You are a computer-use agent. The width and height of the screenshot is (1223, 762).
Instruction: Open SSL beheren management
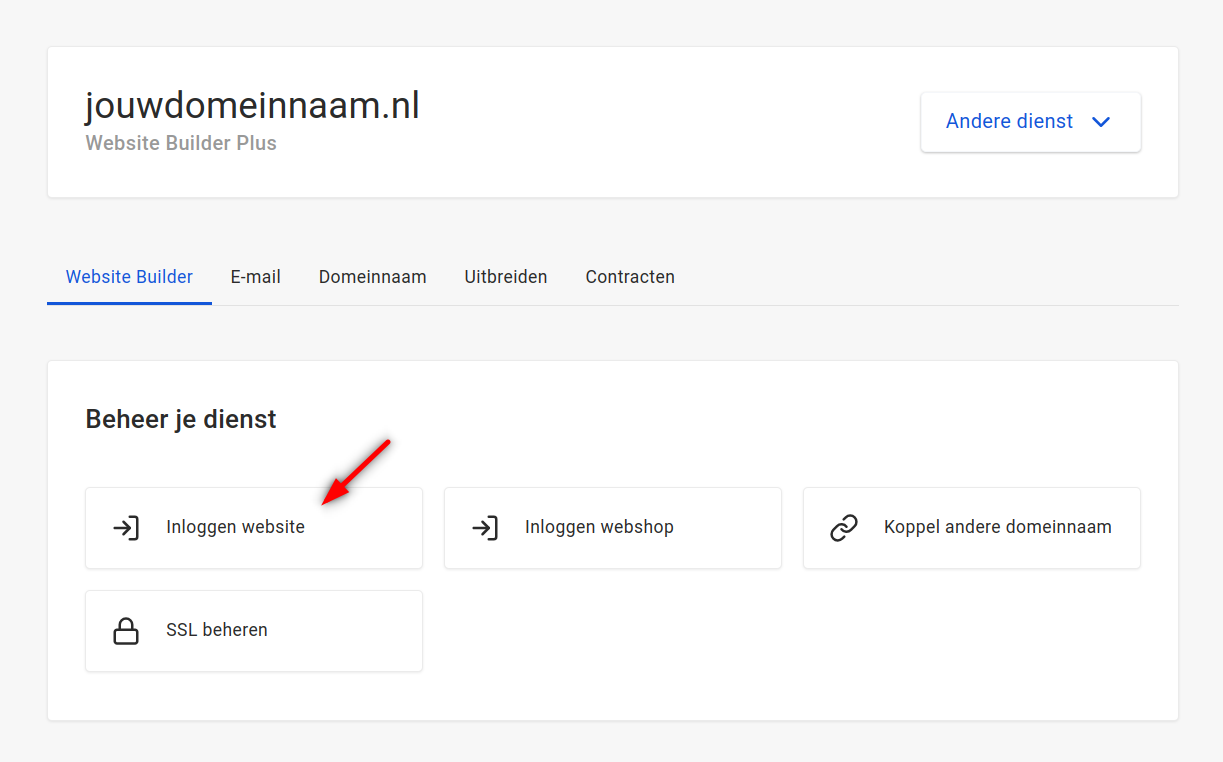[253, 630]
